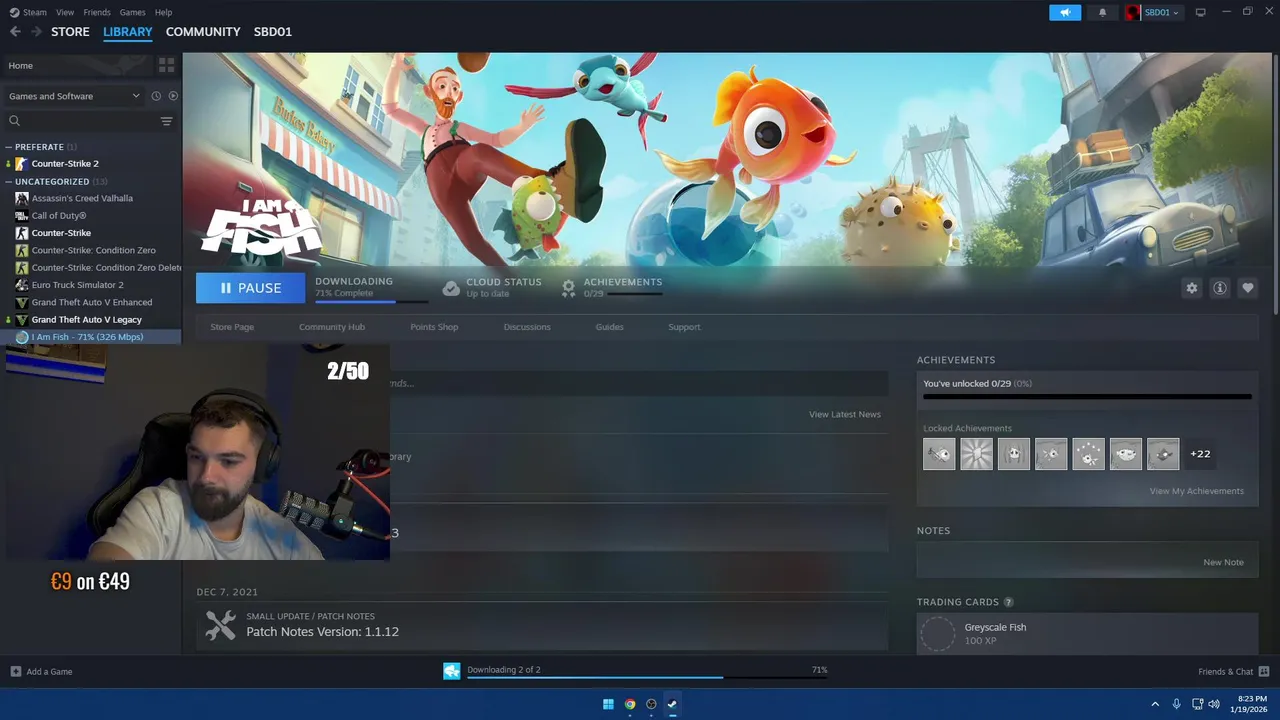Image resolution: width=1280 pixels, height=720 pixels.
Task: Open the View menu
Action: (65, 12)
